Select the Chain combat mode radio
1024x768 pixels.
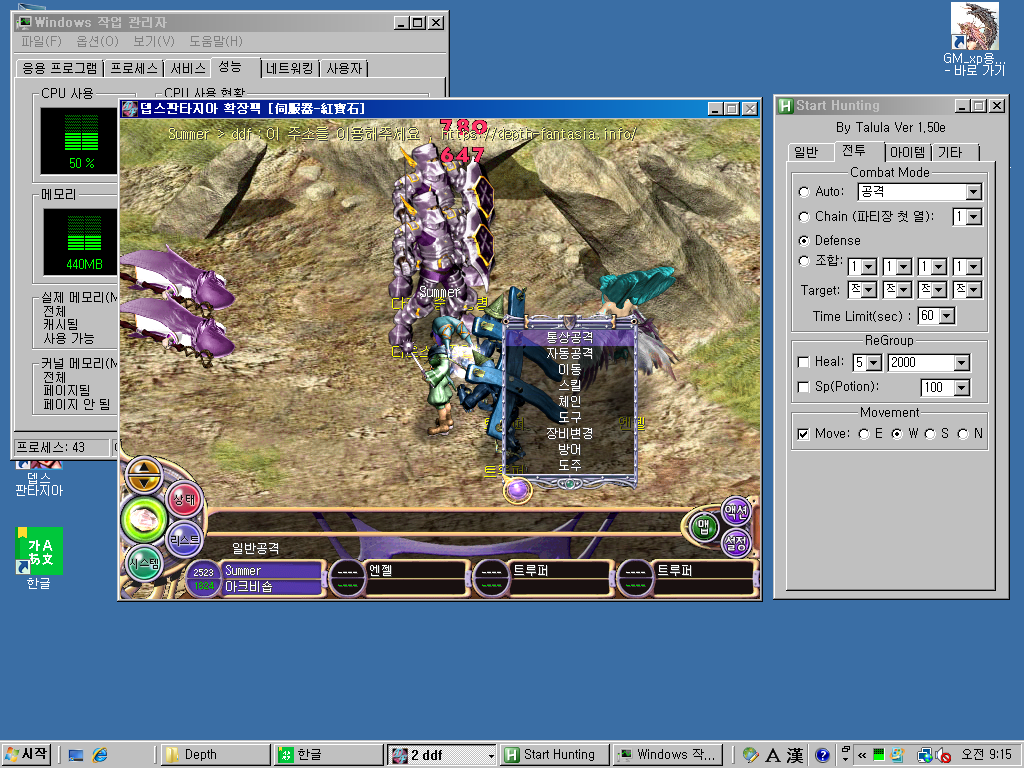[804, 217]
